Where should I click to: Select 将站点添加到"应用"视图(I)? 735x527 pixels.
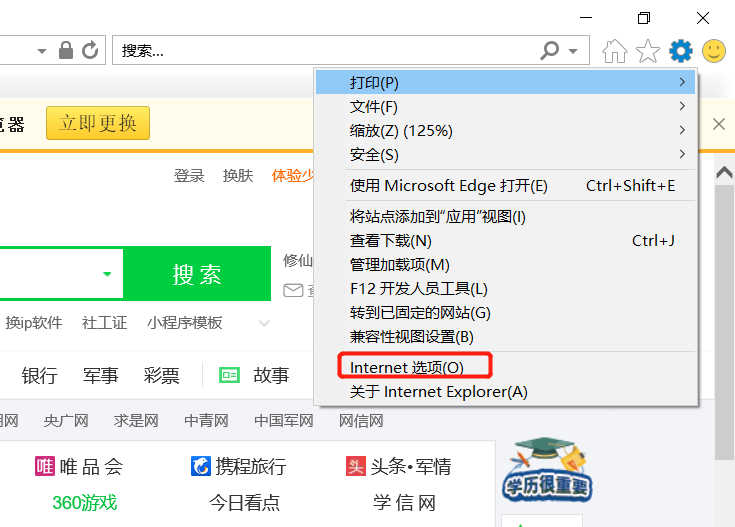(506, 217)
